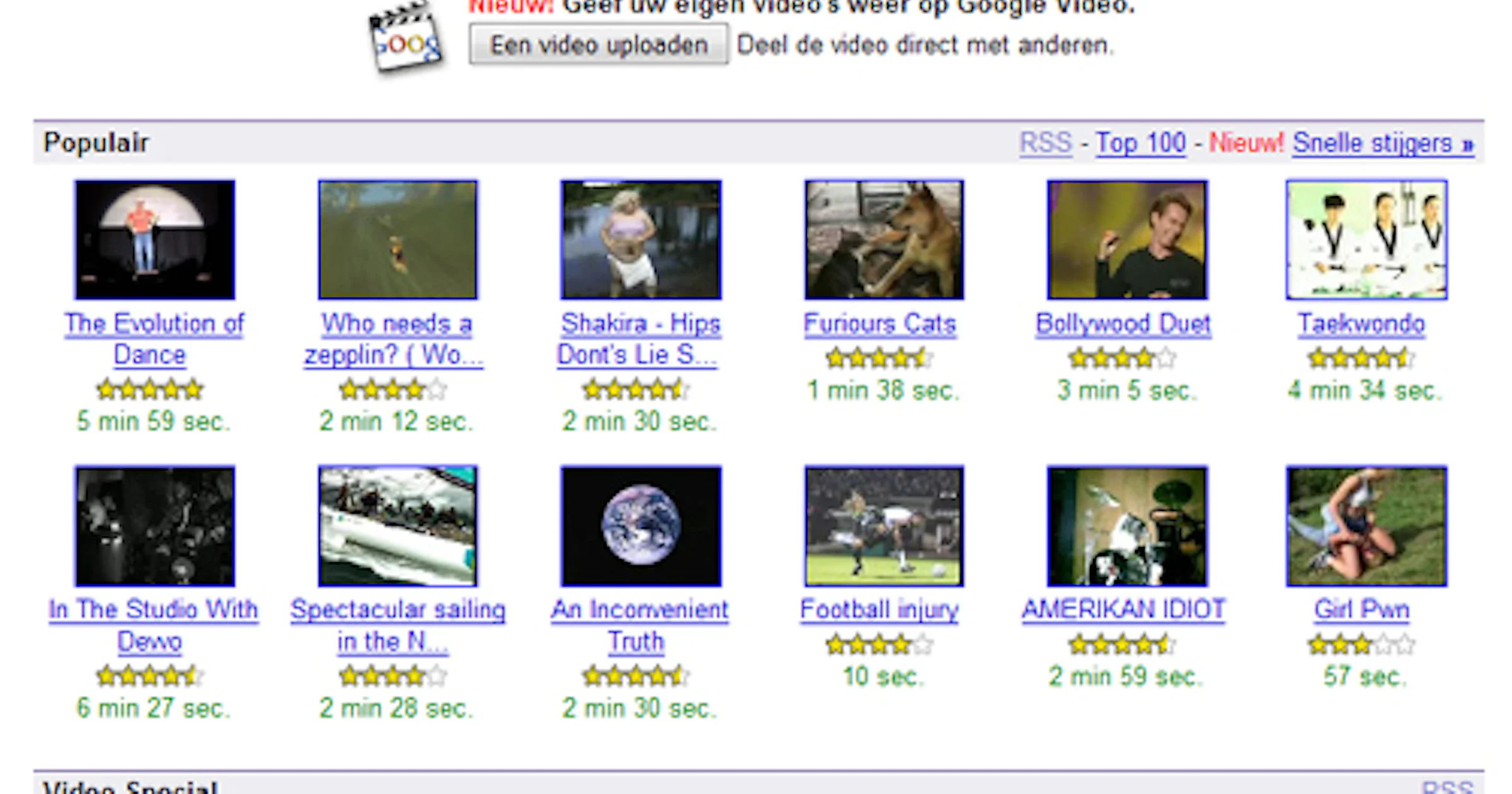Image resolution: width=1512 pixels, height=794 pixels.
Task: Click the AMERIKAN IDIOT thumbnail
Action: click(1128, 526)
